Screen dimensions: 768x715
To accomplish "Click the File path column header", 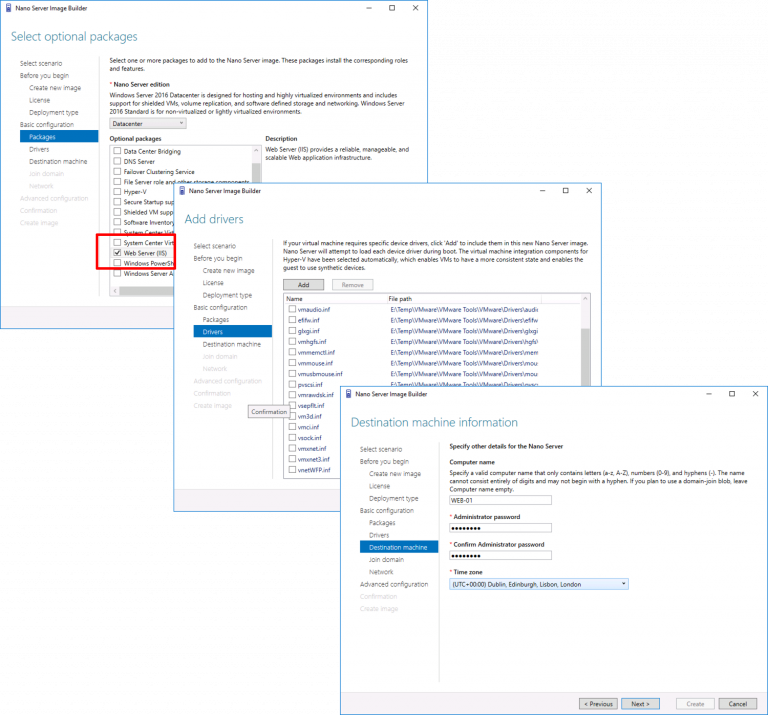I will pos(400,299).
